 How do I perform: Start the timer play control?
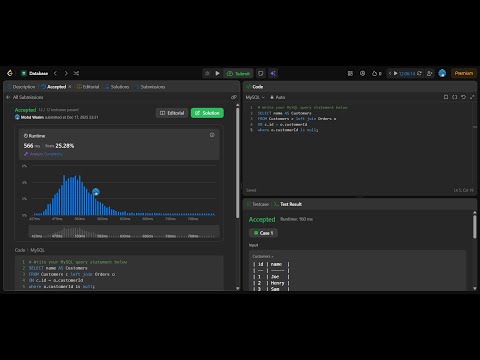pyautogui.click(x=396, y=73)
